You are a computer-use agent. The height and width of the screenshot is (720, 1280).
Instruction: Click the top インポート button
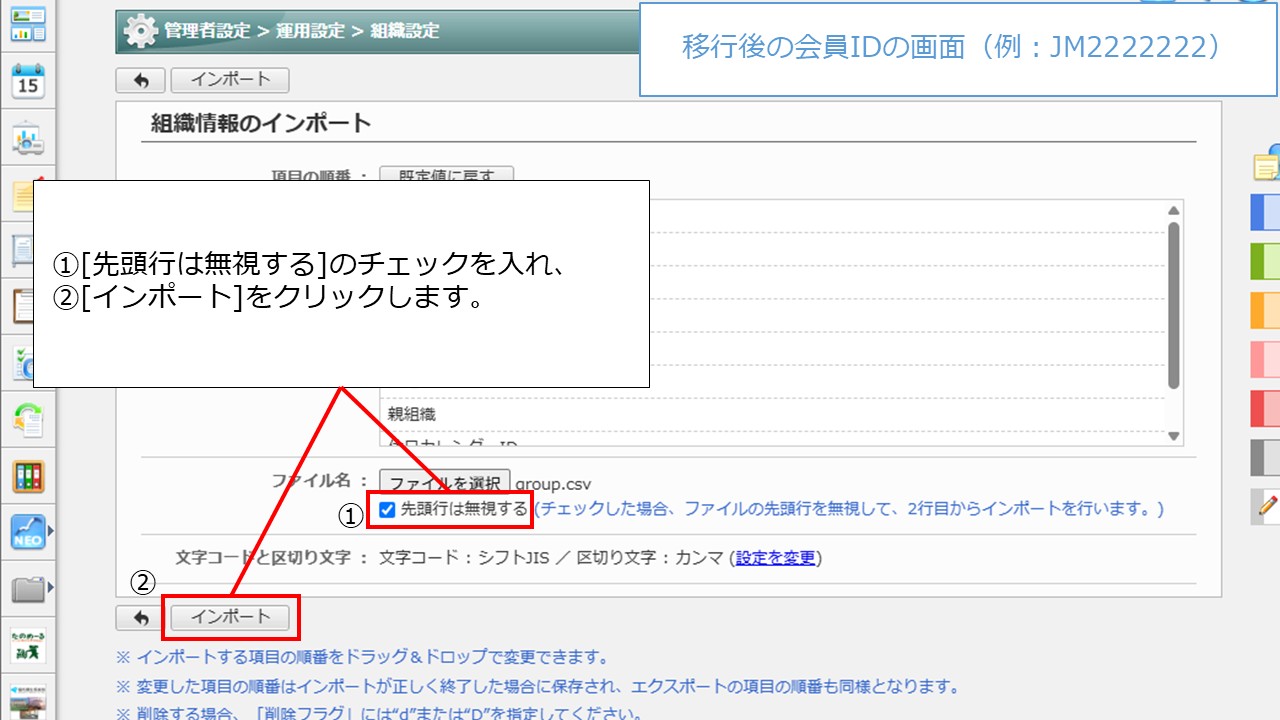click(230, 80)
